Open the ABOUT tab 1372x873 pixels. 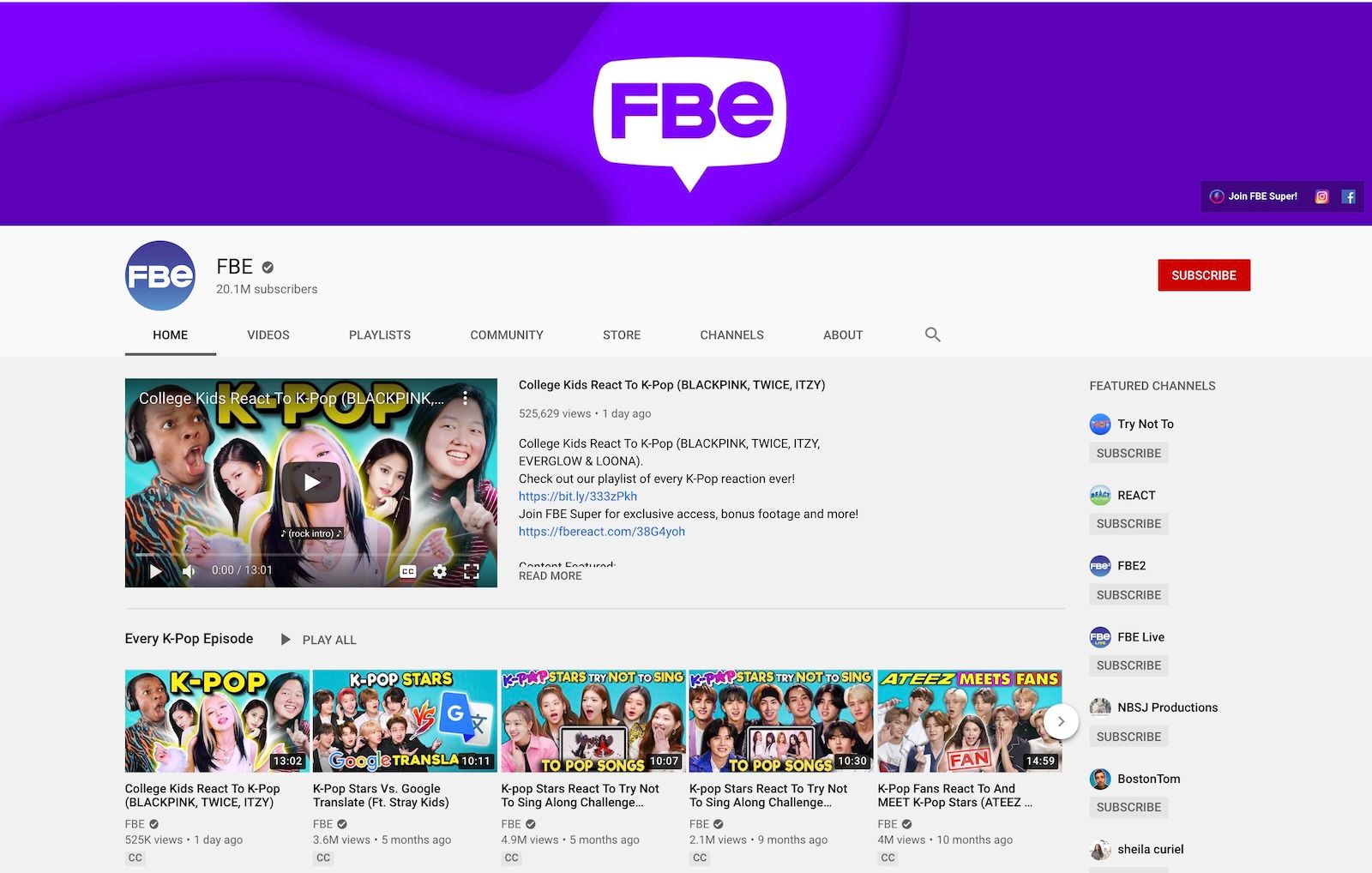tap(843, 335)
